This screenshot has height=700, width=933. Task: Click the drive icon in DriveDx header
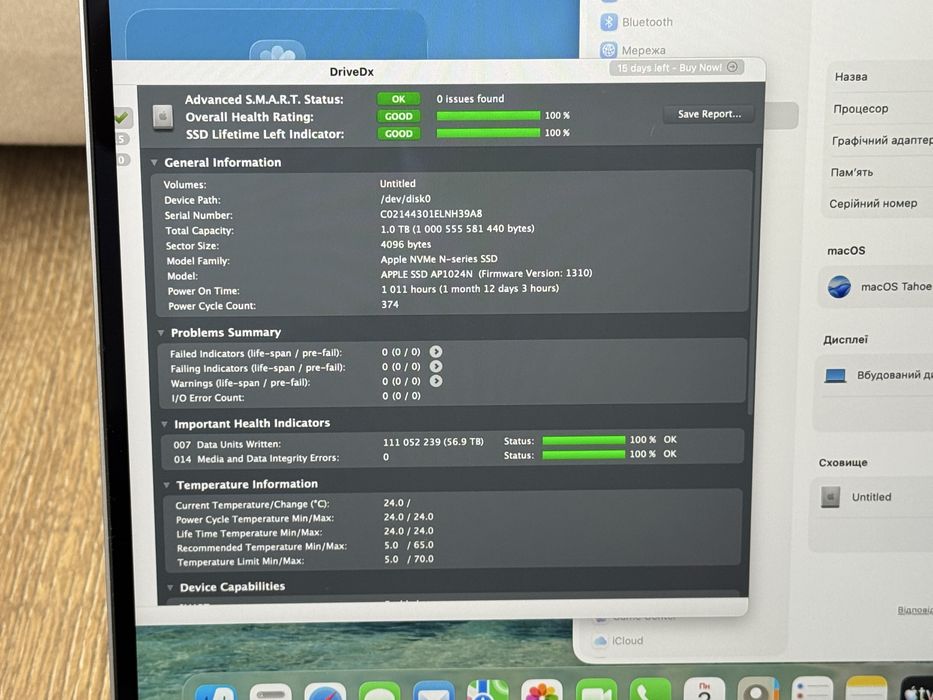click(x=162, y=117)
